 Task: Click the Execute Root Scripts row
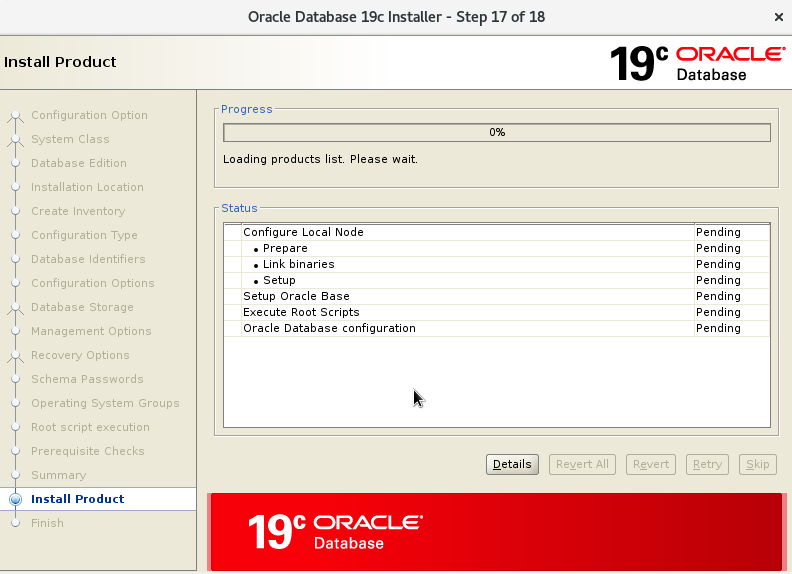497,312
